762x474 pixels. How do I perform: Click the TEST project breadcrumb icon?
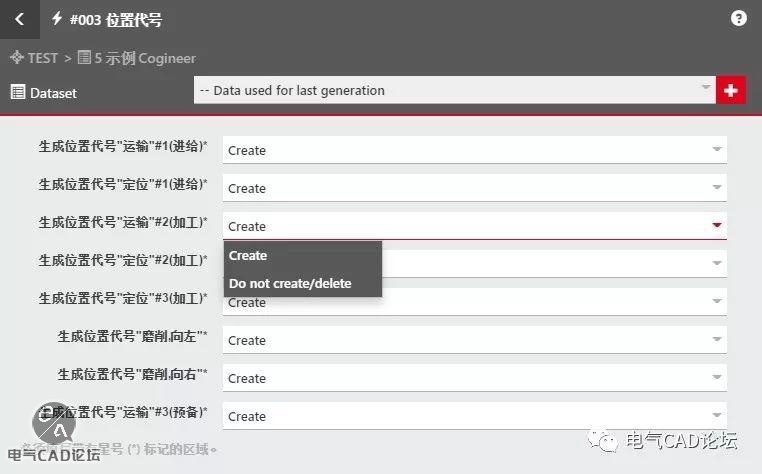pyautogui.click(x=16, y=58)
